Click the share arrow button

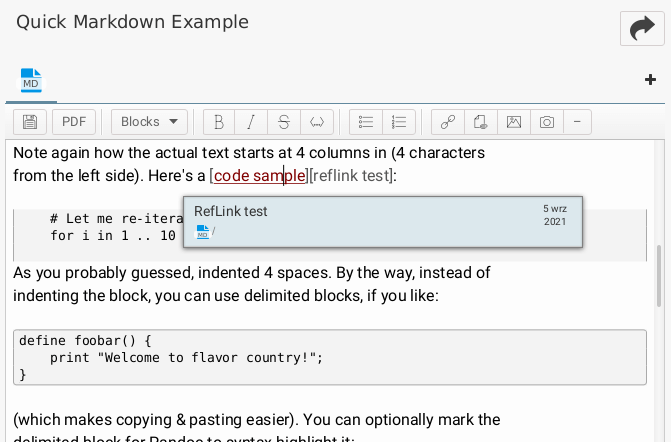641,29
